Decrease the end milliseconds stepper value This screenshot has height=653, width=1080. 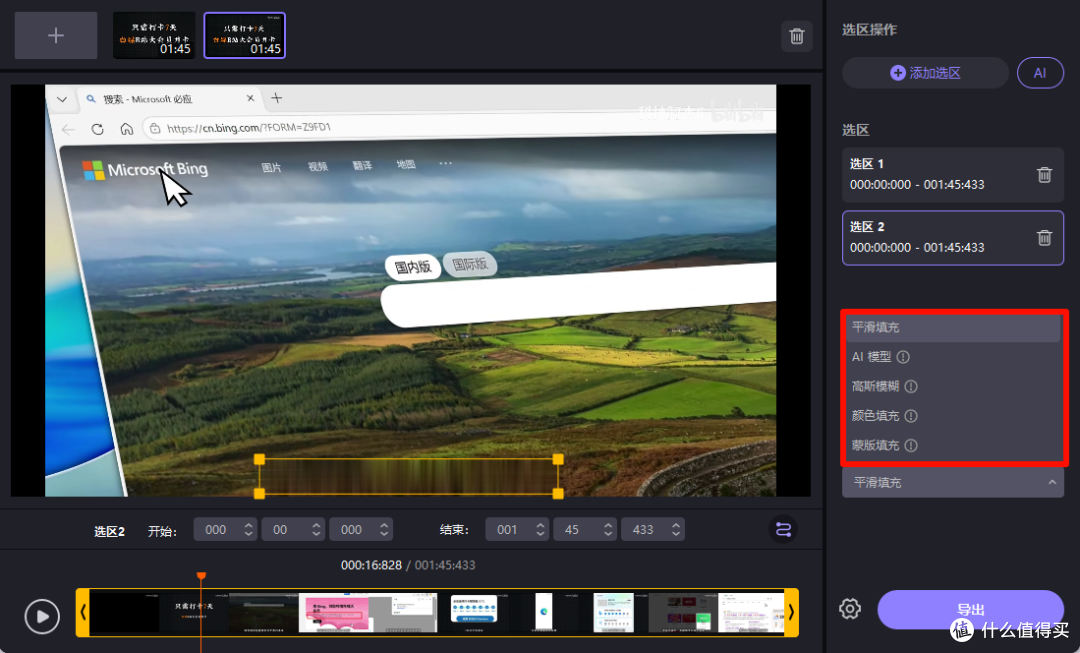tap(676, 535)
